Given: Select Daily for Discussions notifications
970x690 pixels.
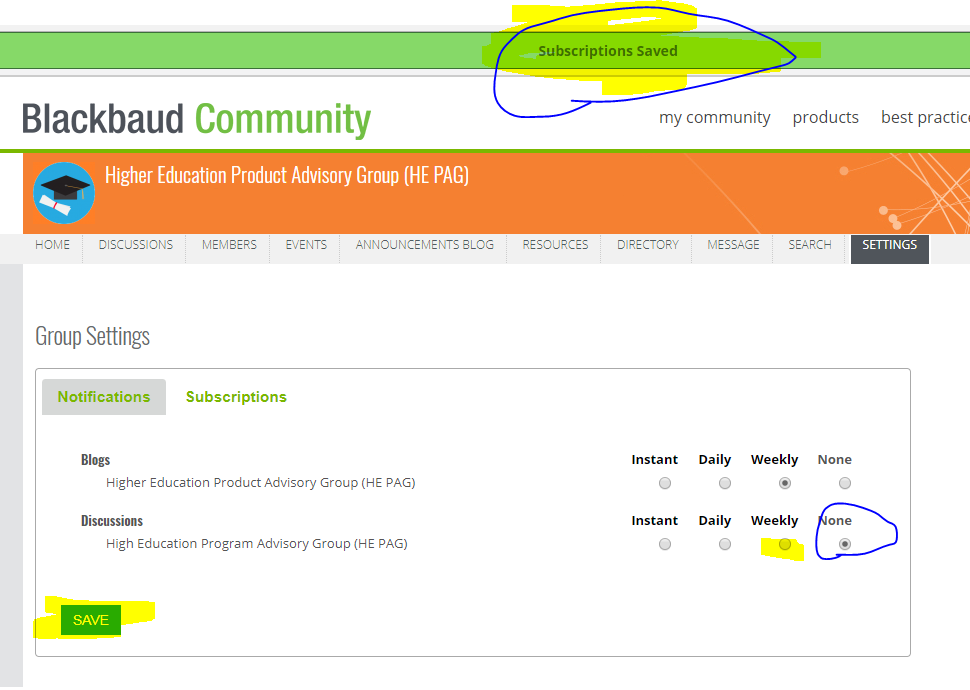Looking at the screenshot, I should [724, 544].
